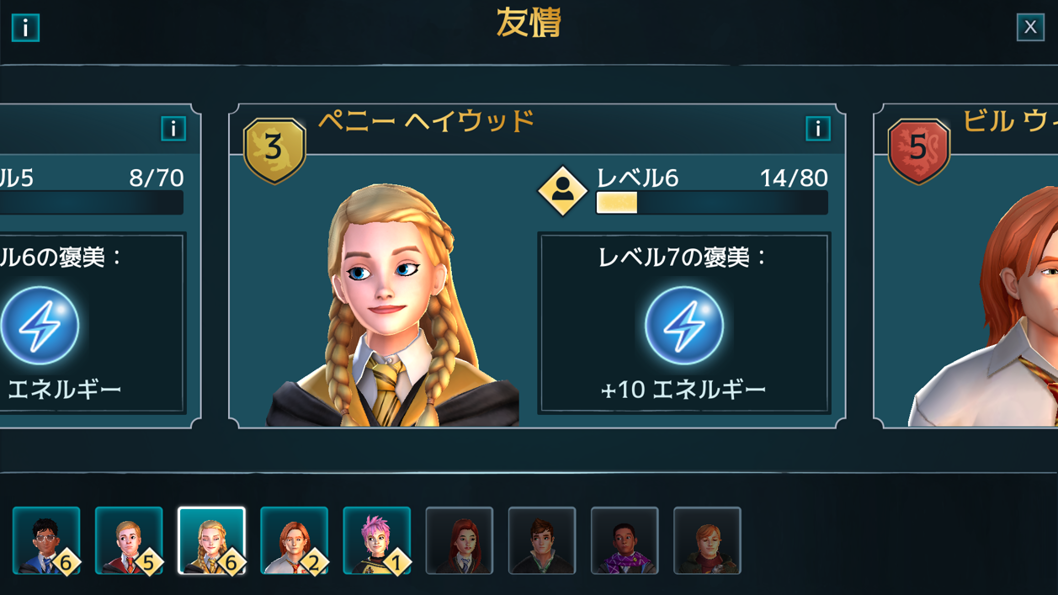Select the red-haired friend level 2 thumbnail
Image resolution: width=1058 pixels, height=595 pixels.
(294, 540)
